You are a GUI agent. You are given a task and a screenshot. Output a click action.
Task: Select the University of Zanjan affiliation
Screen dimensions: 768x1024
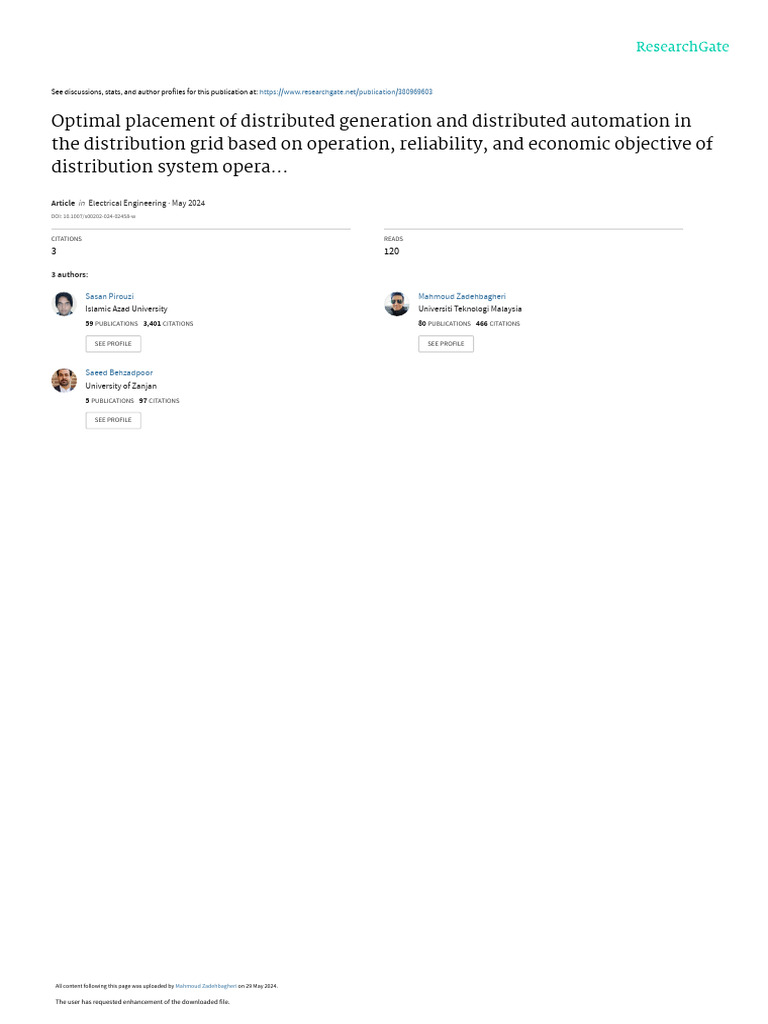[121, 386]
